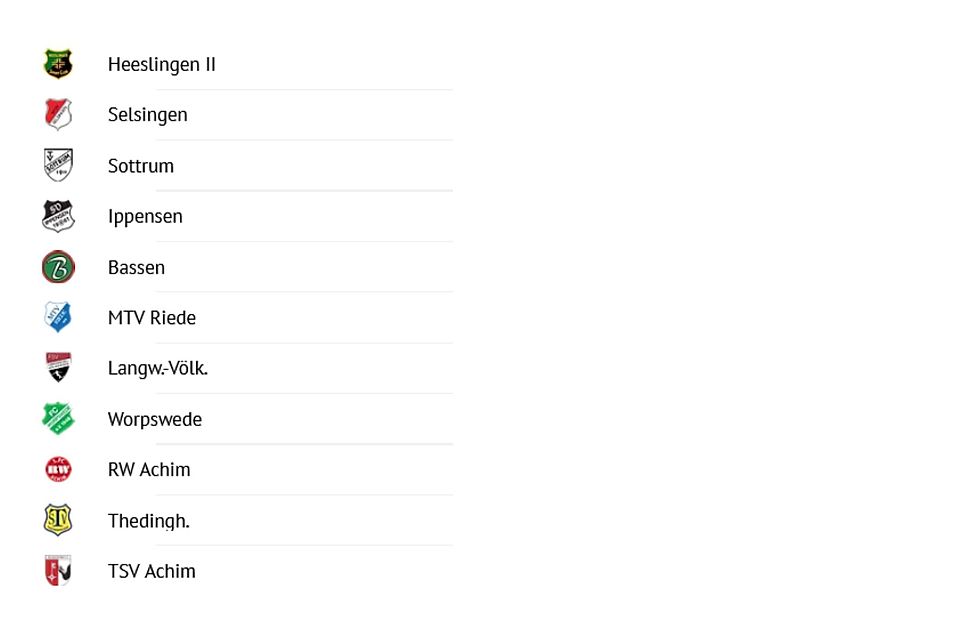Viewport: 960px width, 640px height.
Task: Click the MTV Riede blue crest
Action: click(58, 317)
